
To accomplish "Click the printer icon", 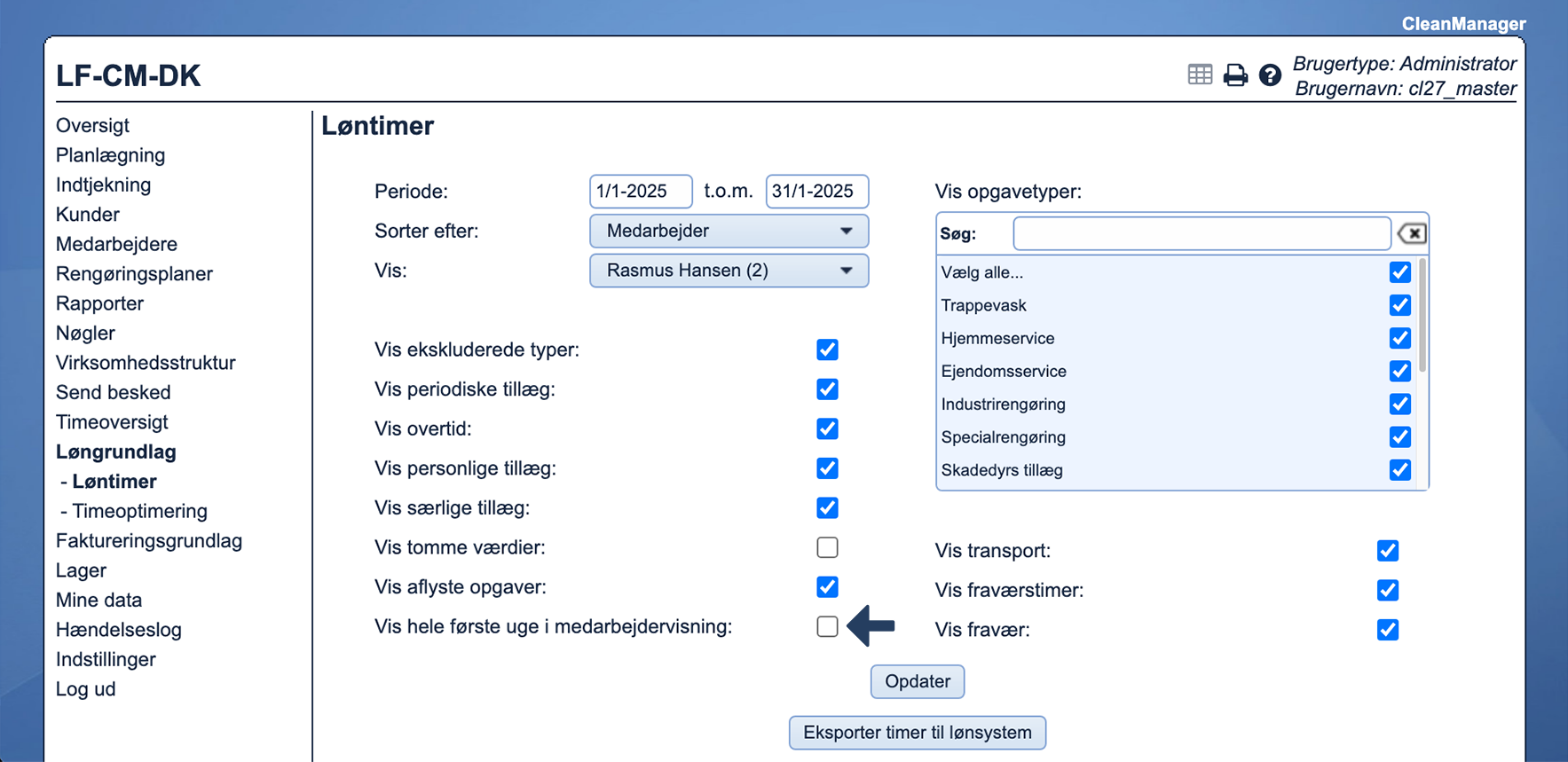I will pos(1235,75).
